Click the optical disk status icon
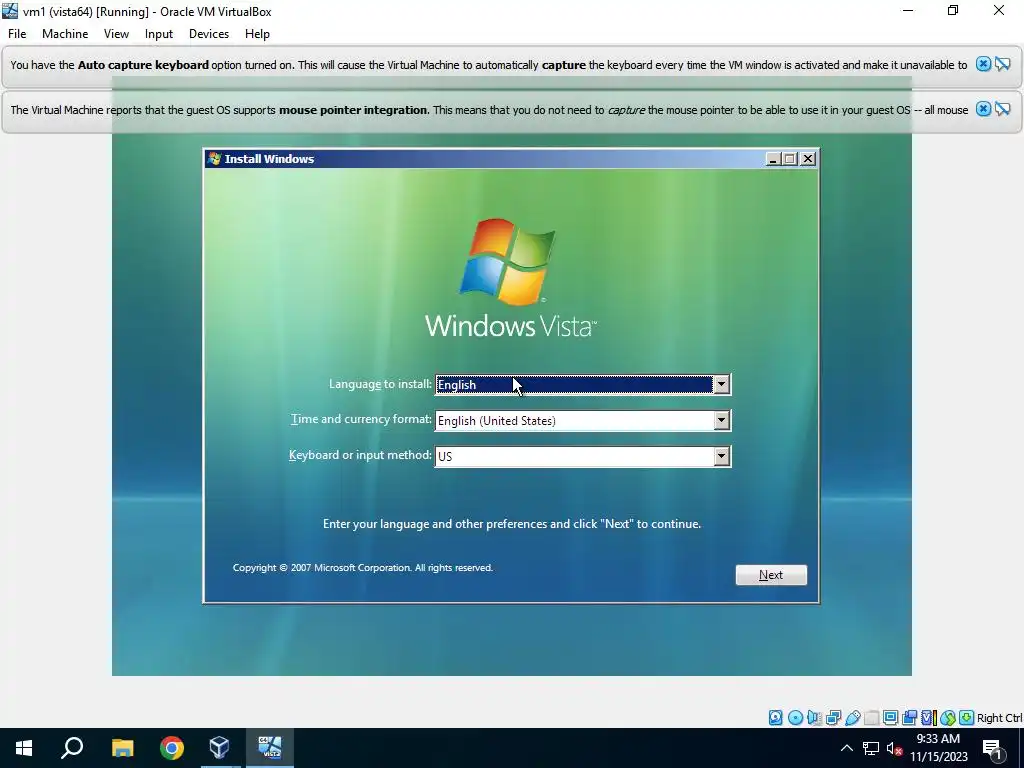This screenshot has height=768, width=1024. [x=795, y=718]
